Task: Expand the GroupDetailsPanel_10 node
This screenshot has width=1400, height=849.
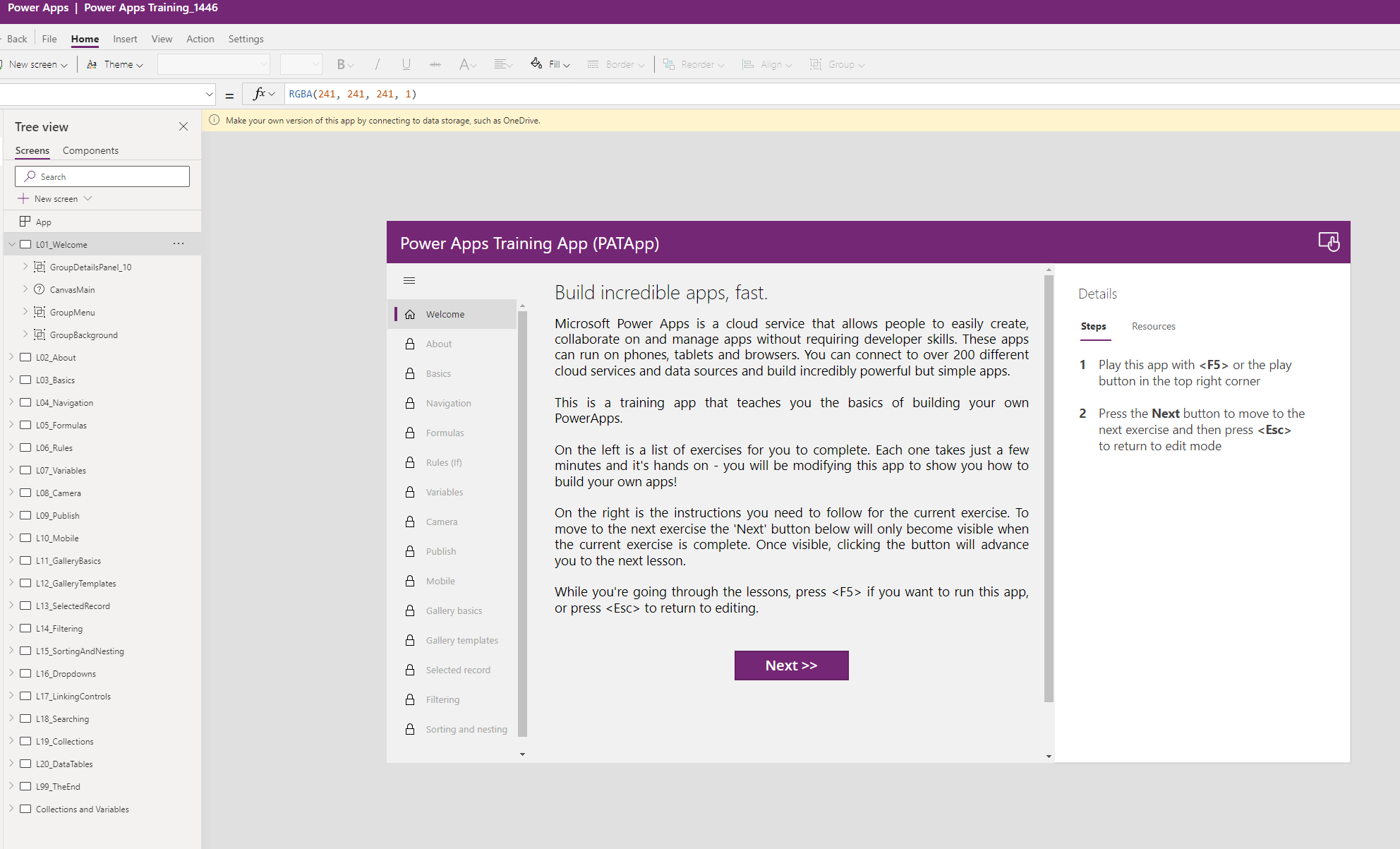Action: 25,266
